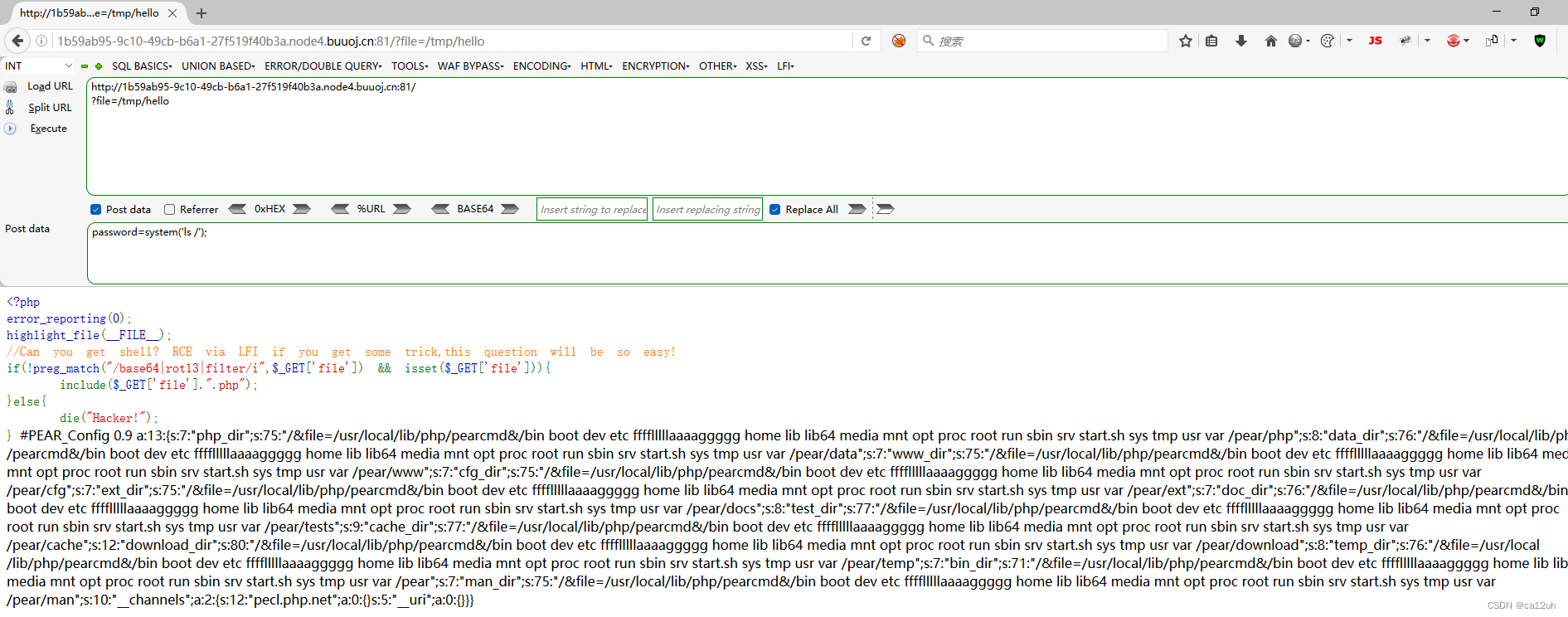This screenshot has height=617, width=1568.
Task: Click the die("Hacker!") code line
Action: (109, 418)
